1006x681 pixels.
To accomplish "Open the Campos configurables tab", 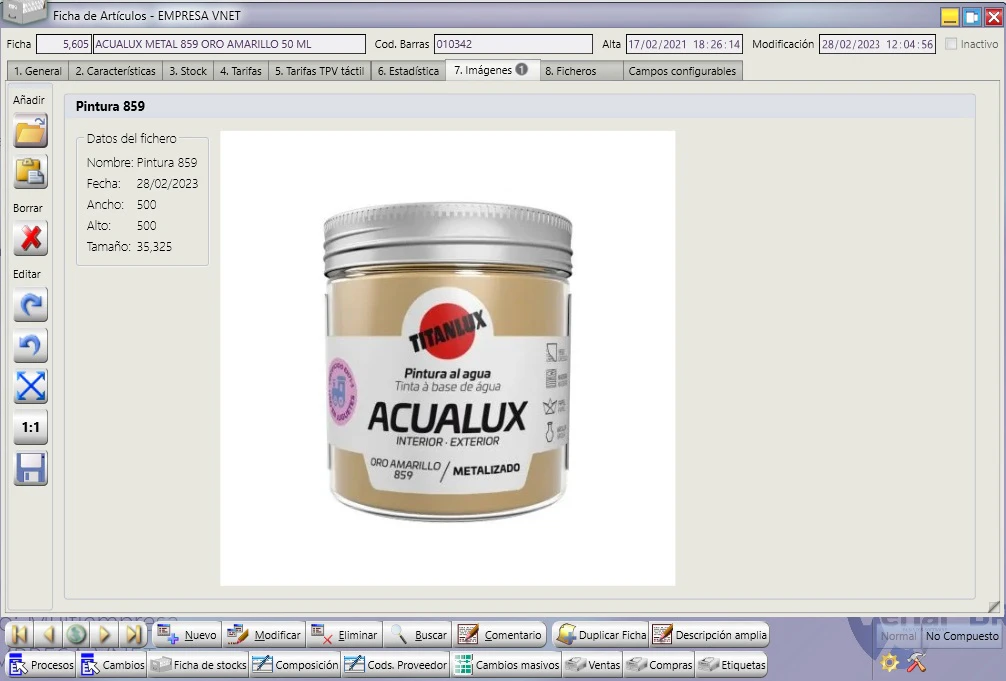I will tap(682, 71).
